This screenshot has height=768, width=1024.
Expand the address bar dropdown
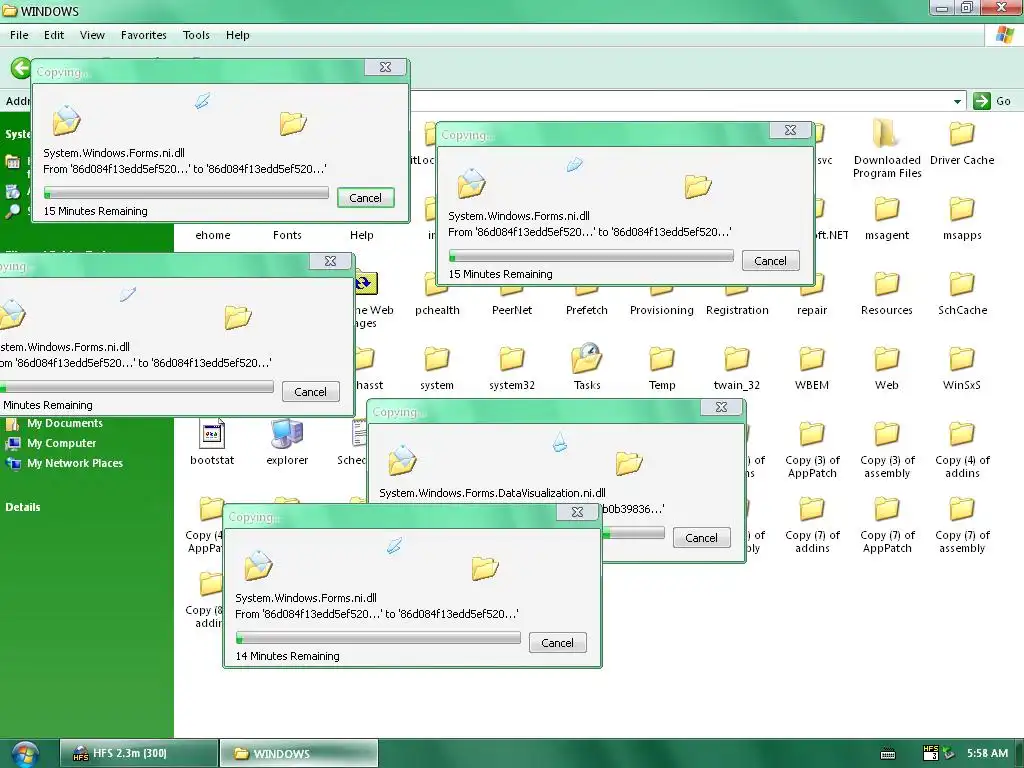click(x=957, y=101)
